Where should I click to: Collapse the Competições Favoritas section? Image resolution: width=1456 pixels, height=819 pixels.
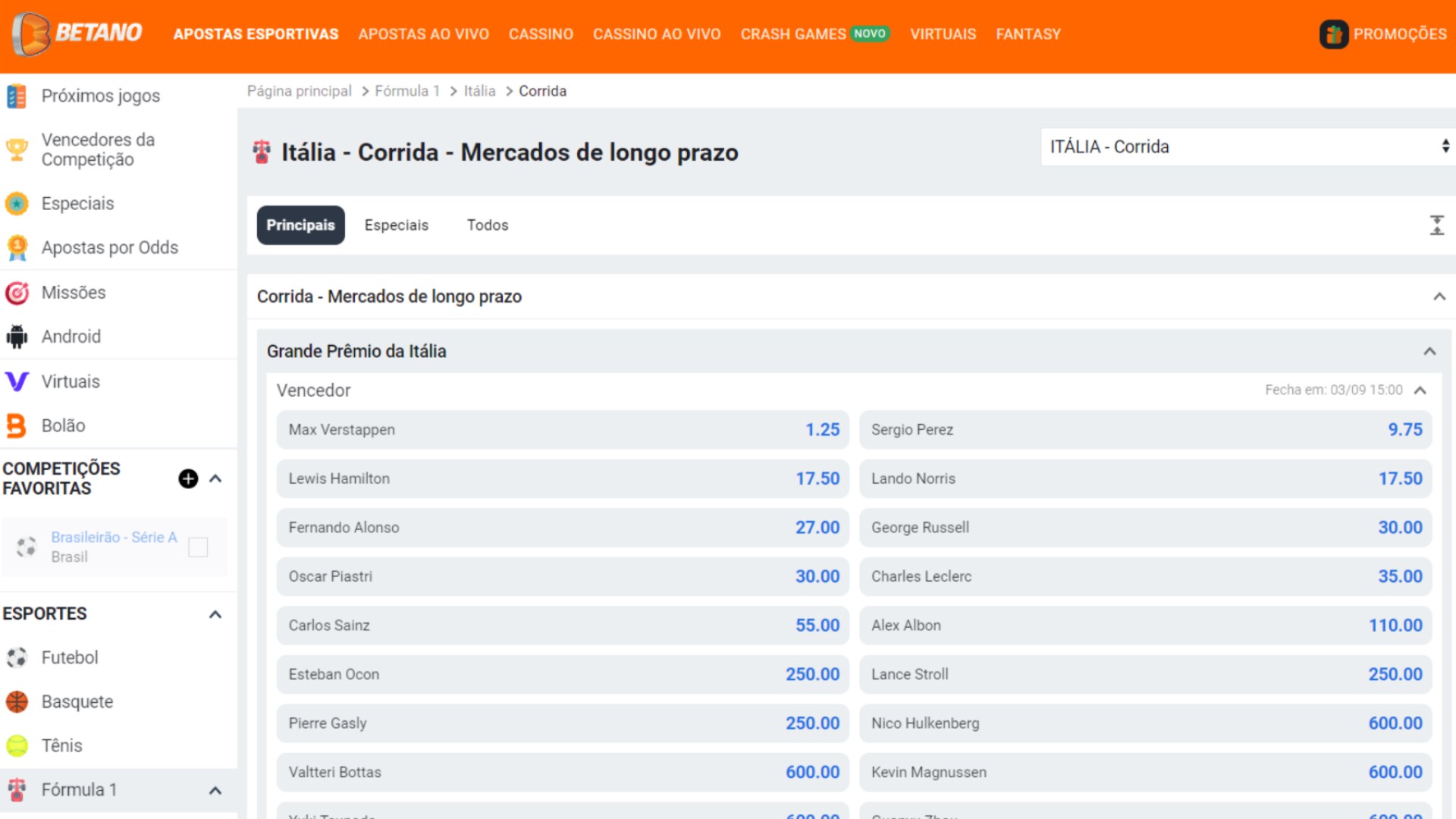(x=215, y=479)
